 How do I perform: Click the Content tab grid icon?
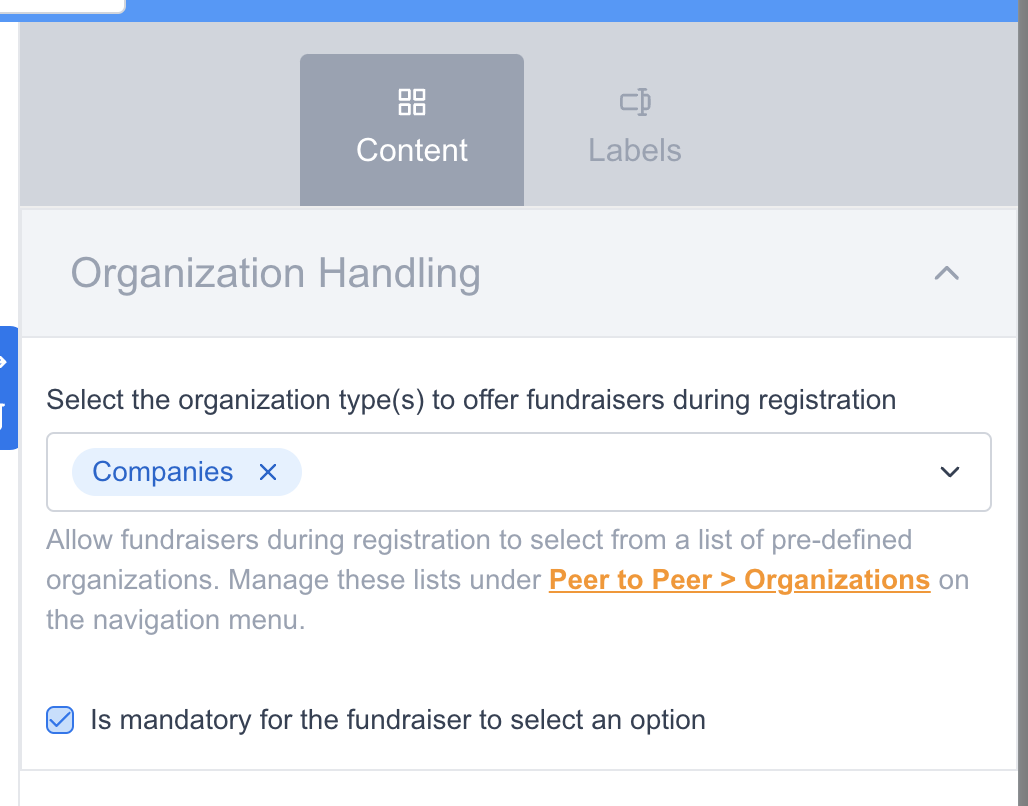pyautogui.click(x=412, y=102)
